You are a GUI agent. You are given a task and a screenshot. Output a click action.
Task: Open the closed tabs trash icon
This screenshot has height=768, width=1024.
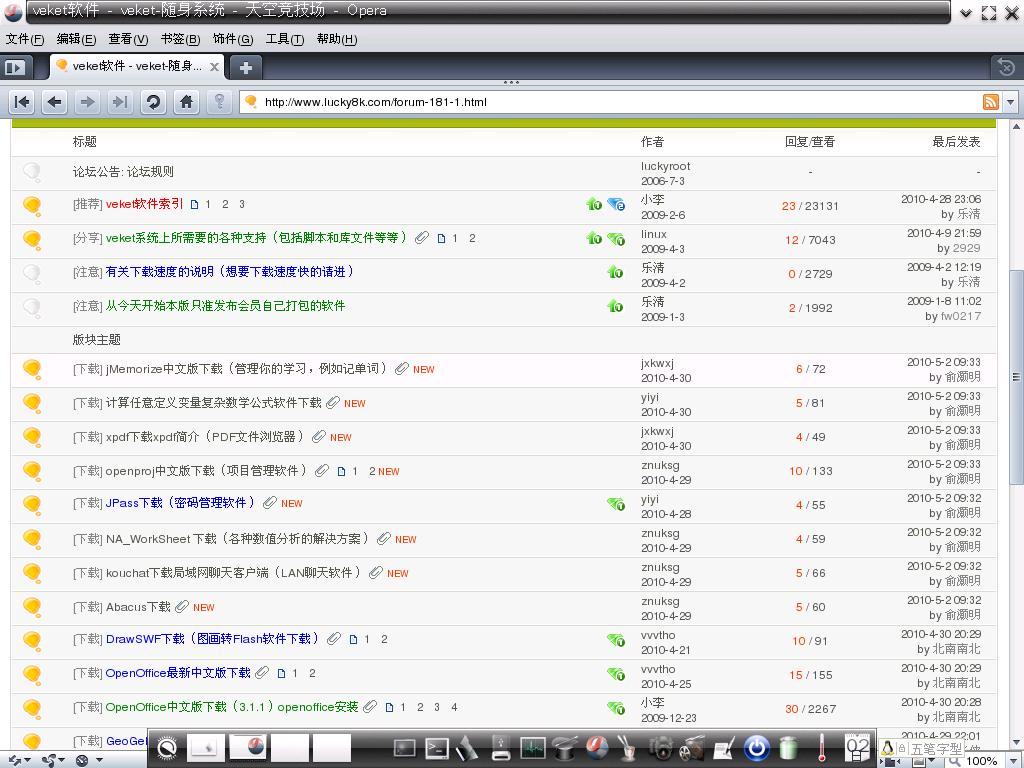click(1006, 67)
